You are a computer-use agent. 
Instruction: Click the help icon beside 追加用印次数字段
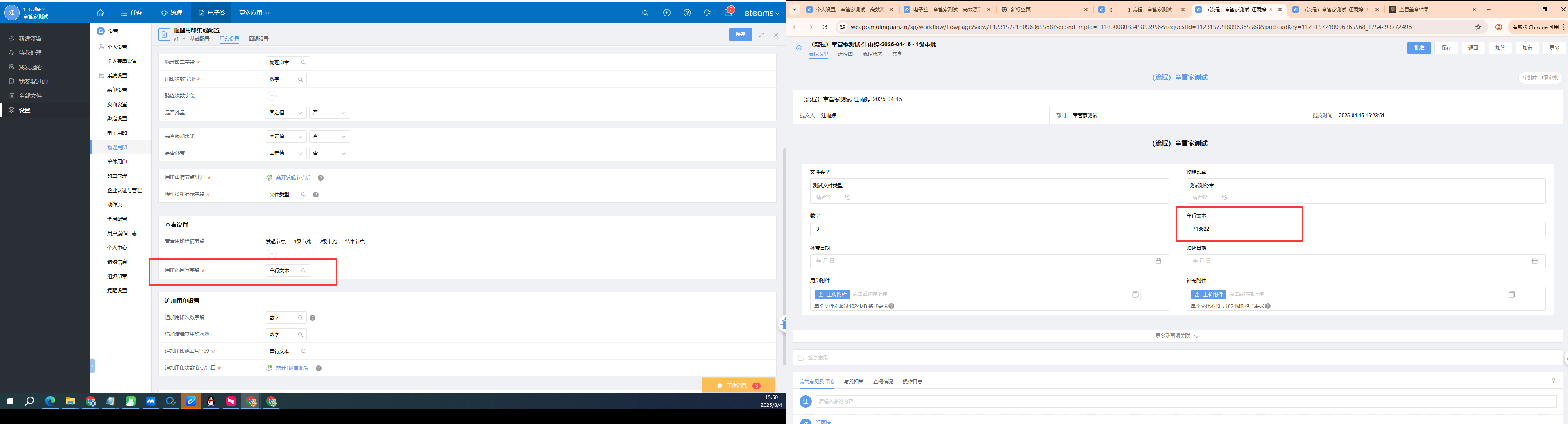point(312,318)
